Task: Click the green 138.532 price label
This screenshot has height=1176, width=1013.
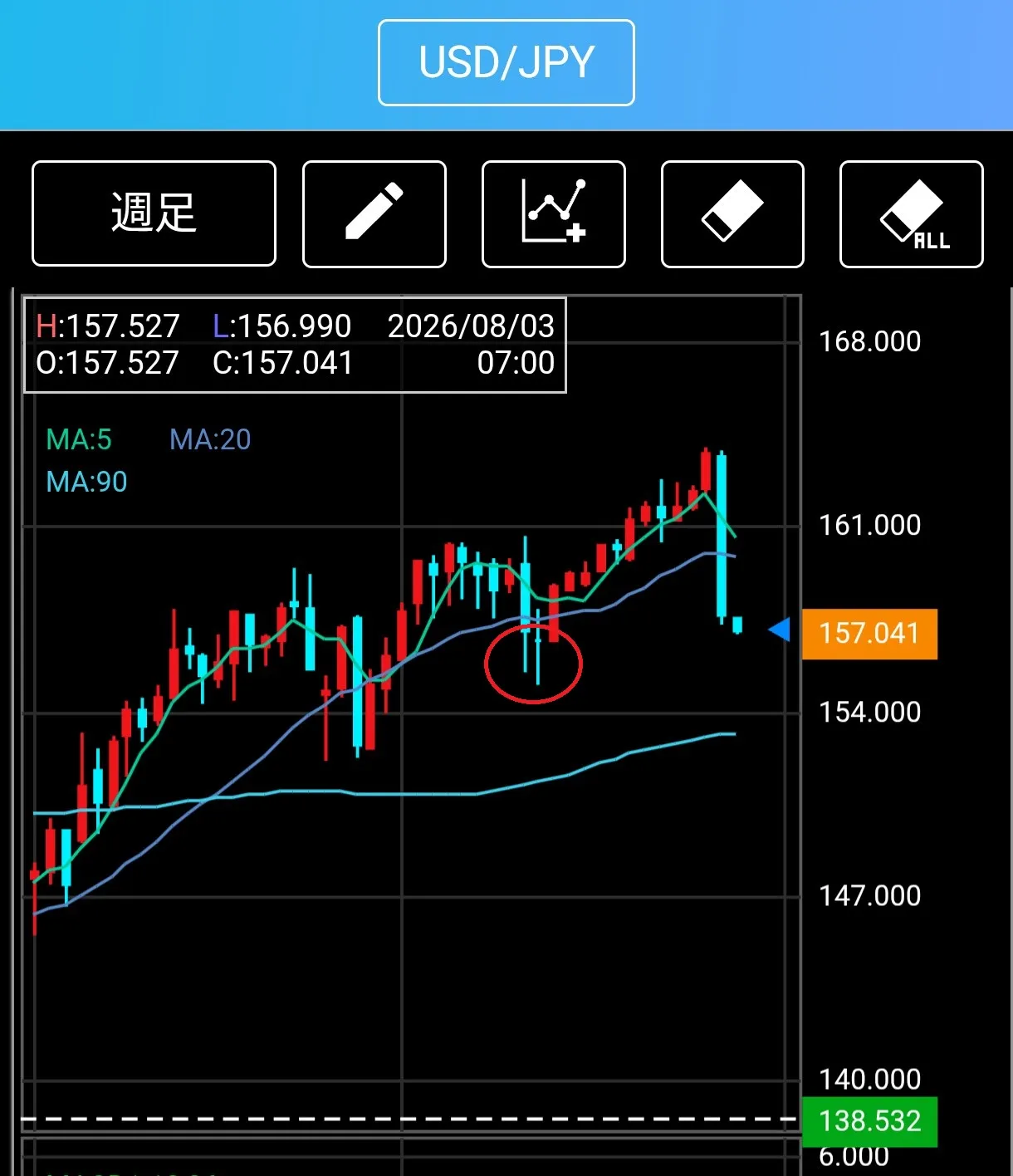Action: pos(869,1121)
